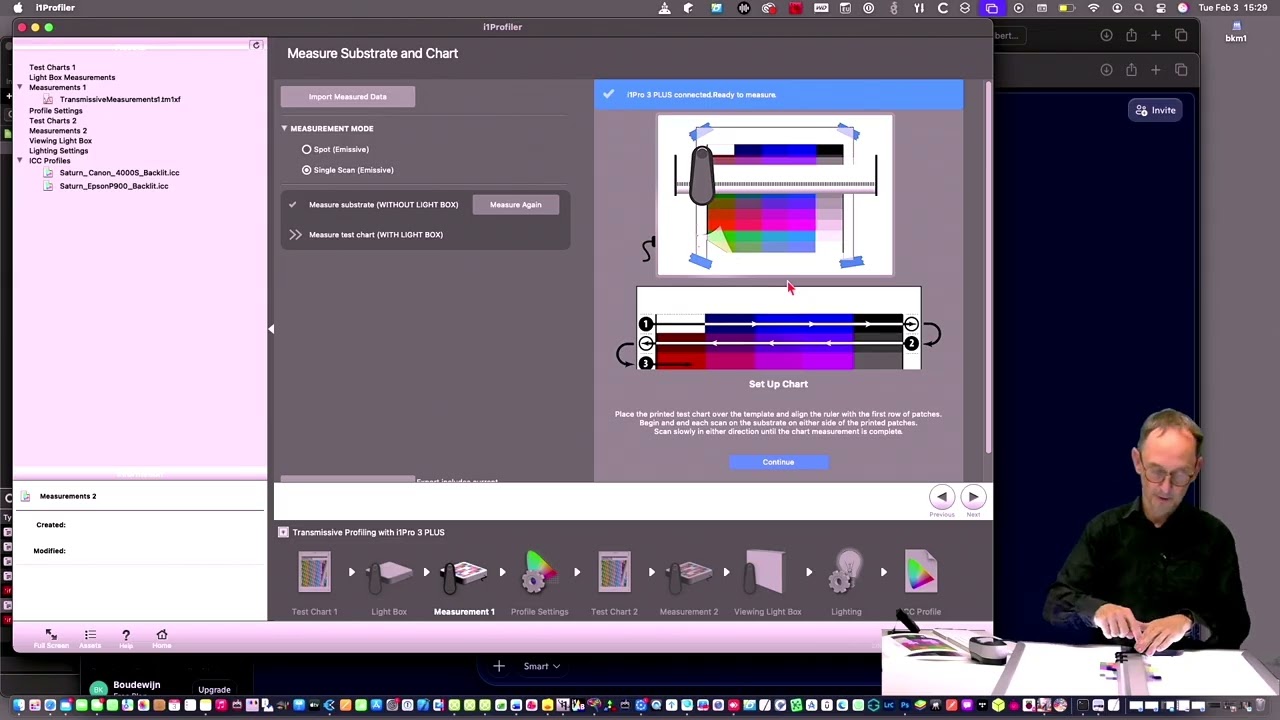Open the ICC Profile workflow step icon
This screenshot has height=720, width=1280.
(921, 572)
